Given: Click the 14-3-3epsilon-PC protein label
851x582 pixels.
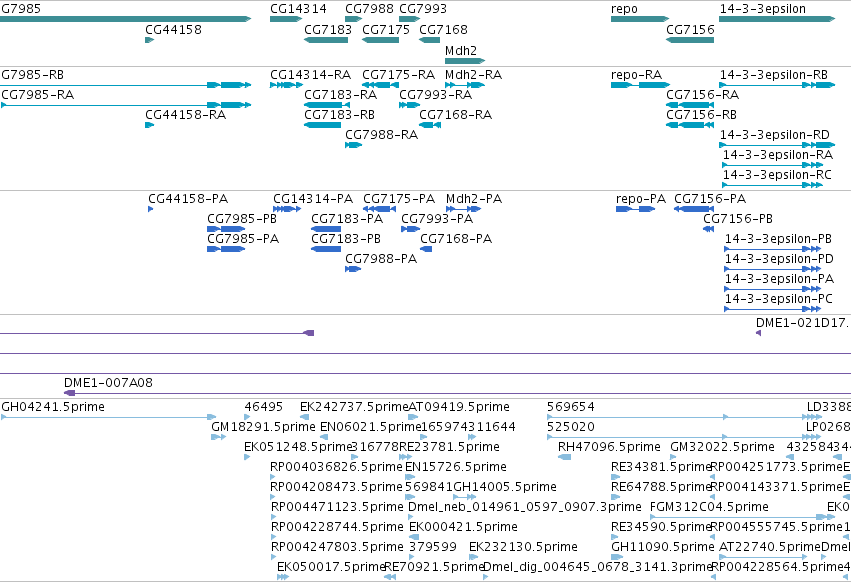Looking at the screenshot, I should (x=779, y=299).
